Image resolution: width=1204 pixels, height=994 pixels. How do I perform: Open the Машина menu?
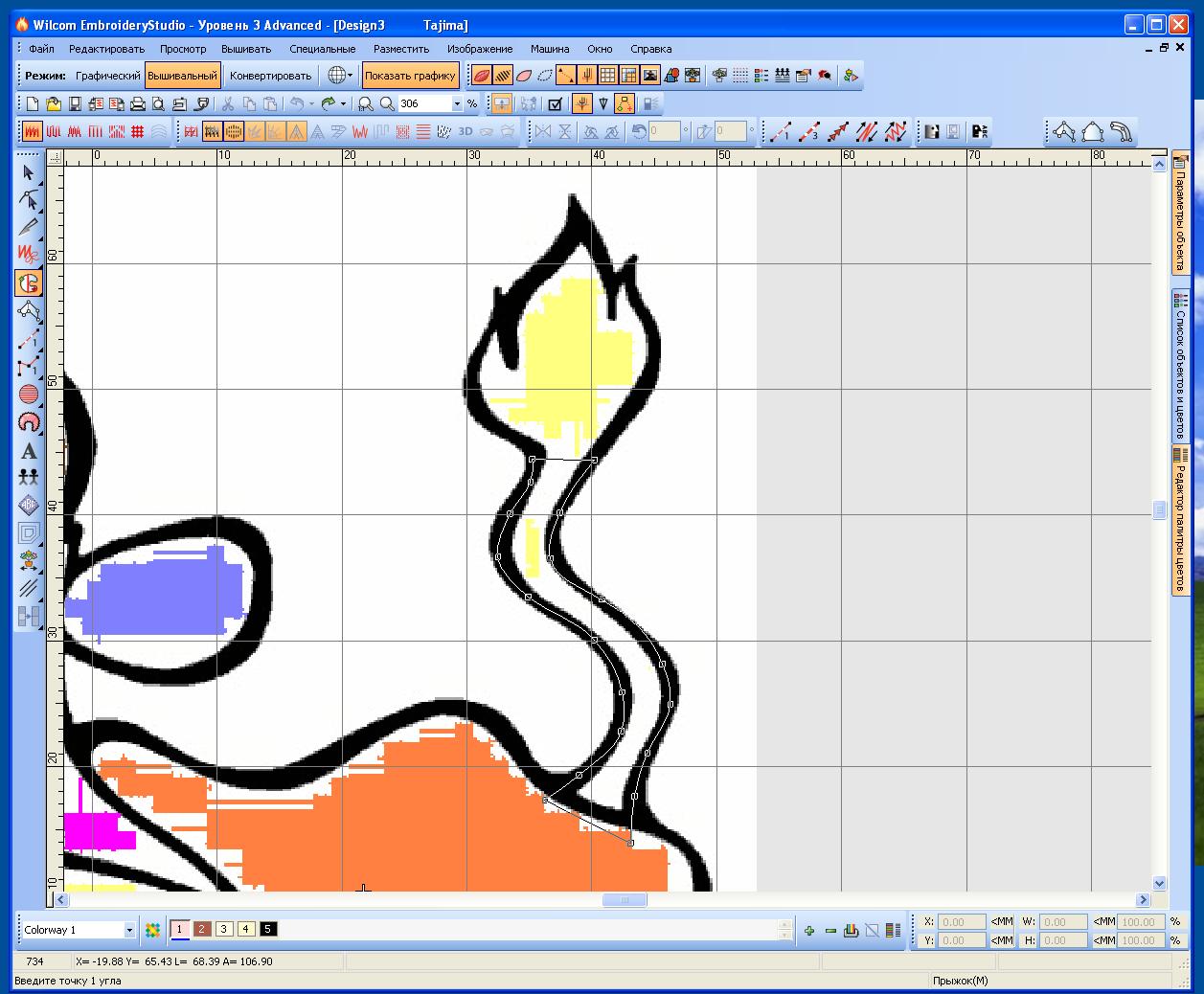pos(550,49)
